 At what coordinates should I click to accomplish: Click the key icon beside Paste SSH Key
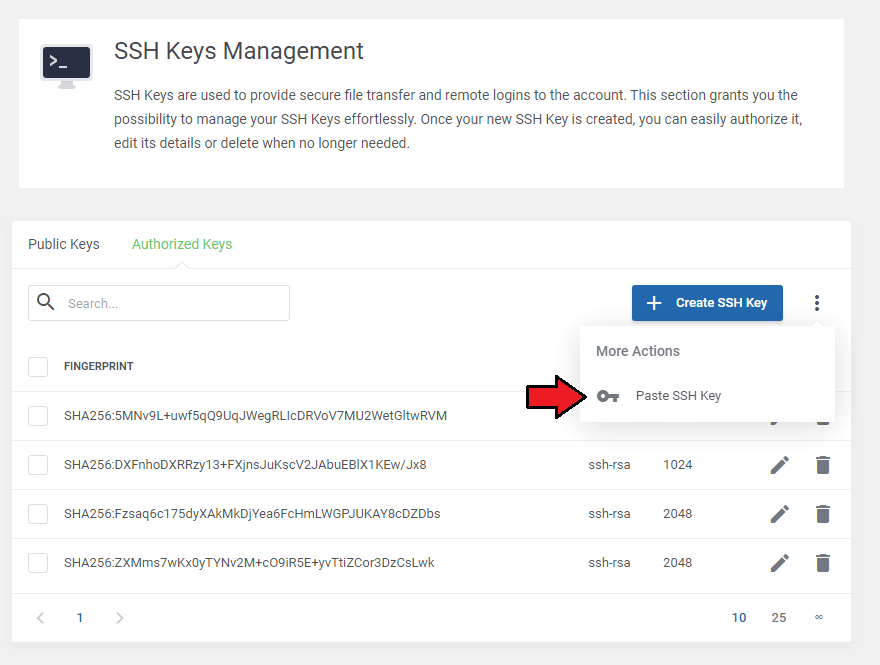[608, 396]
